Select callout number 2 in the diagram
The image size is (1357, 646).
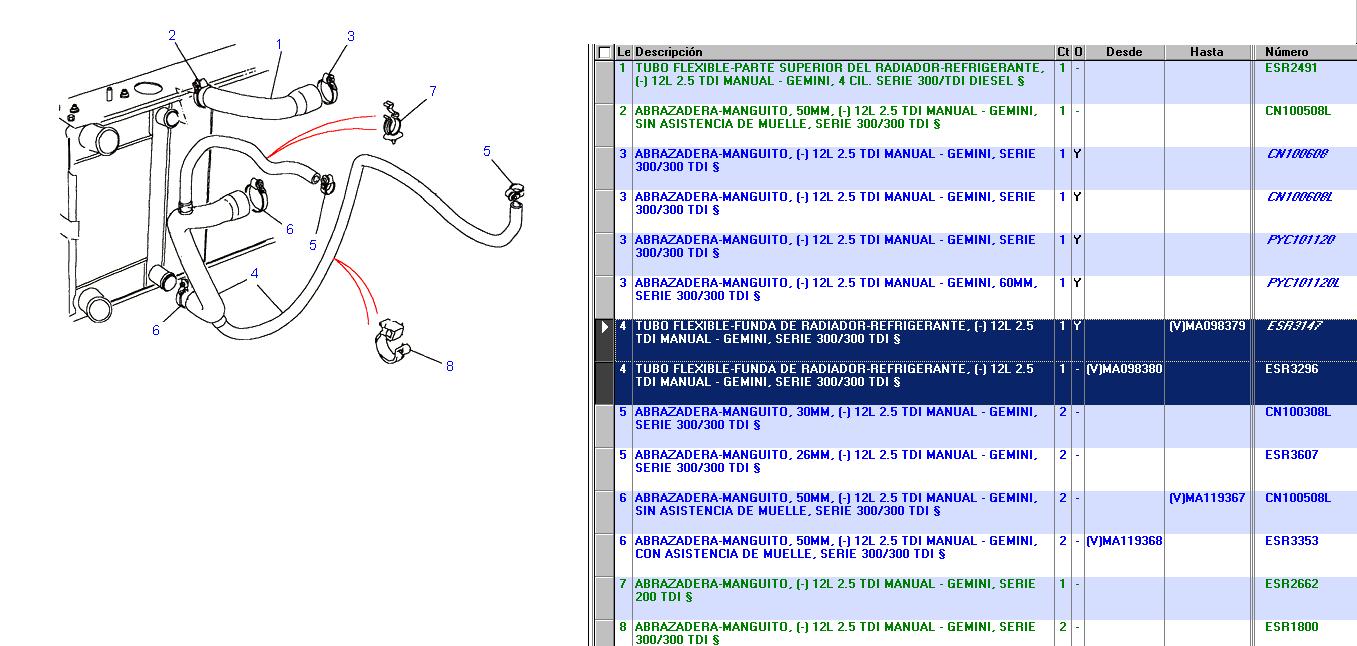[172, 35]
